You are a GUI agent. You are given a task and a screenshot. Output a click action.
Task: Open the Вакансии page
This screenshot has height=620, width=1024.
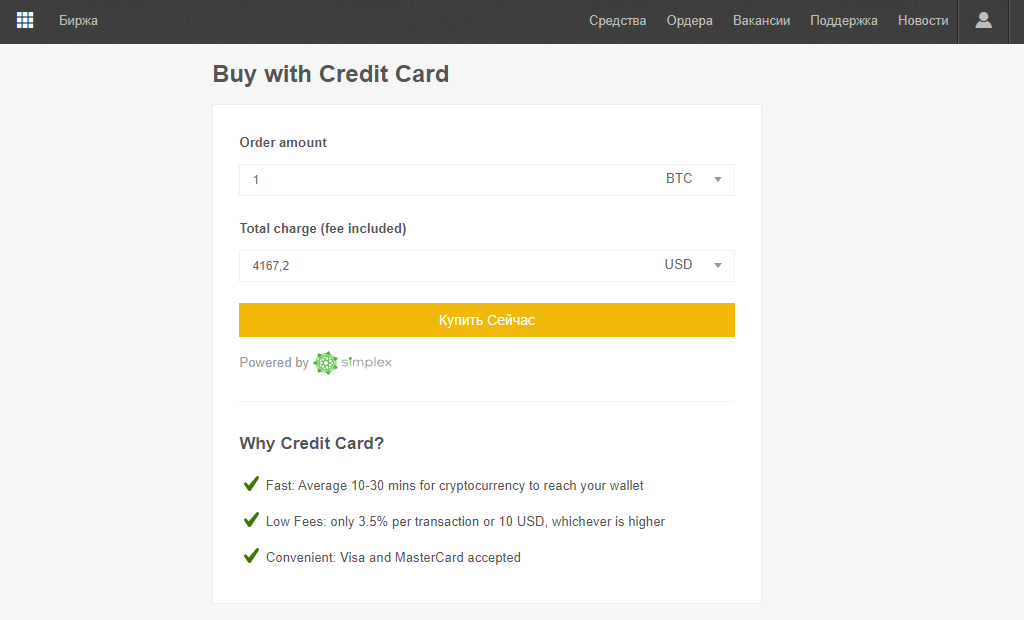point(761,21)
